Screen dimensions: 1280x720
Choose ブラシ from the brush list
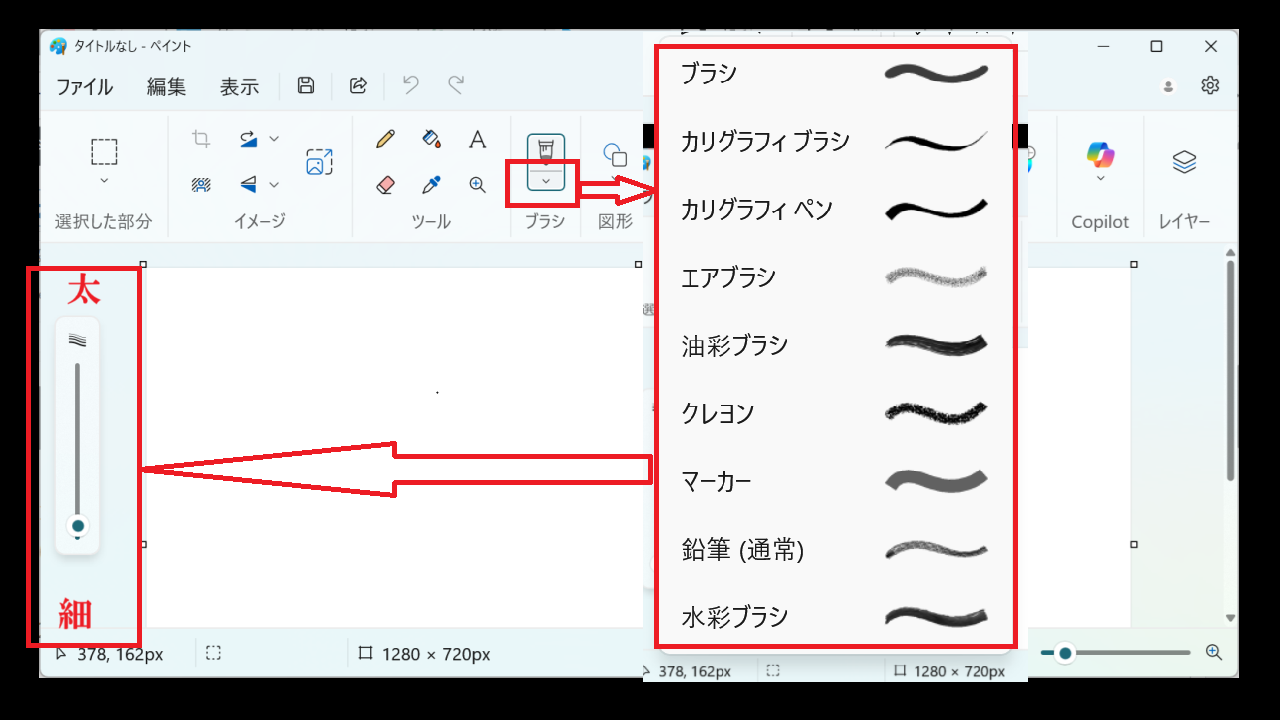(835, 73)
